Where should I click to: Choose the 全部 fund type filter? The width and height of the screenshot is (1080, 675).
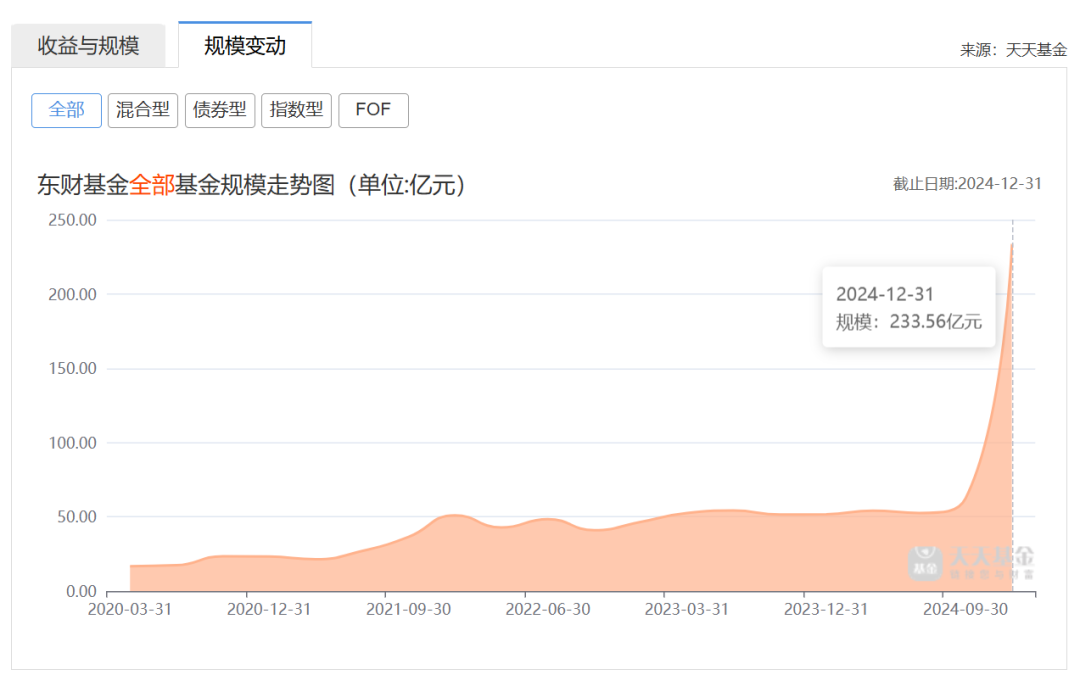[x=66, y=110]
